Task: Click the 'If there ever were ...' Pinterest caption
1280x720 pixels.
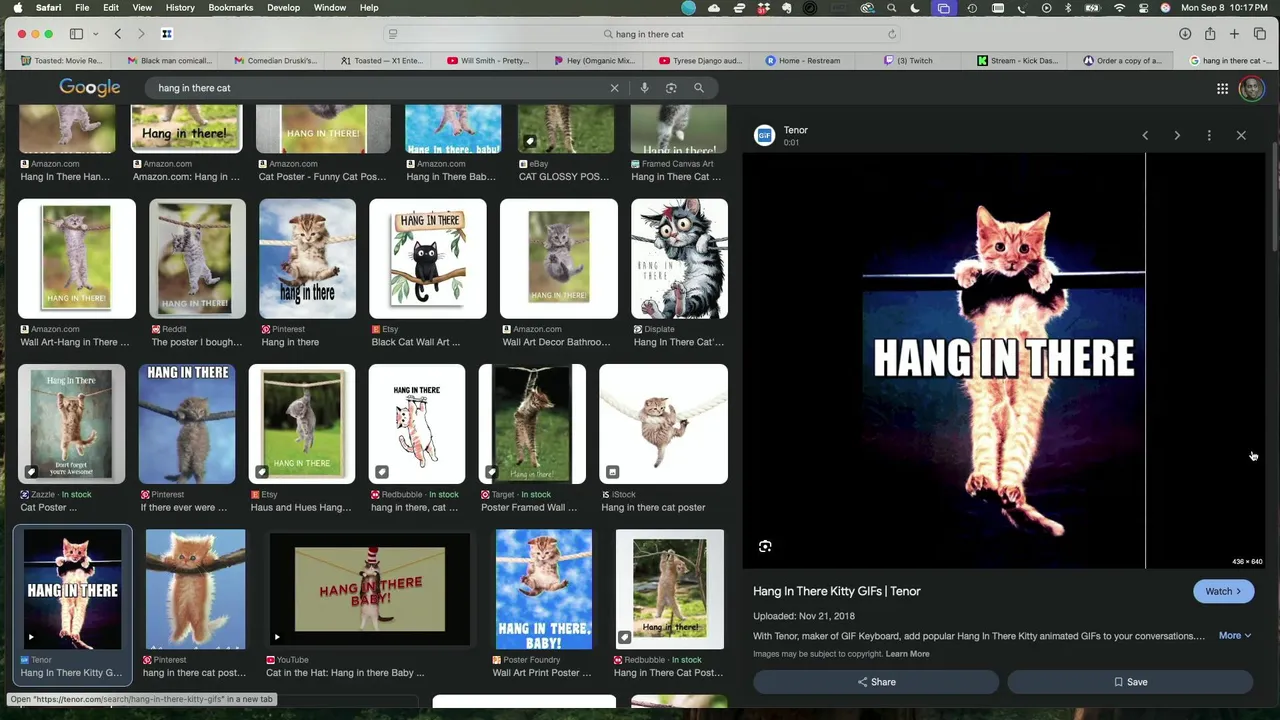Action: click(x=184, y=507)
